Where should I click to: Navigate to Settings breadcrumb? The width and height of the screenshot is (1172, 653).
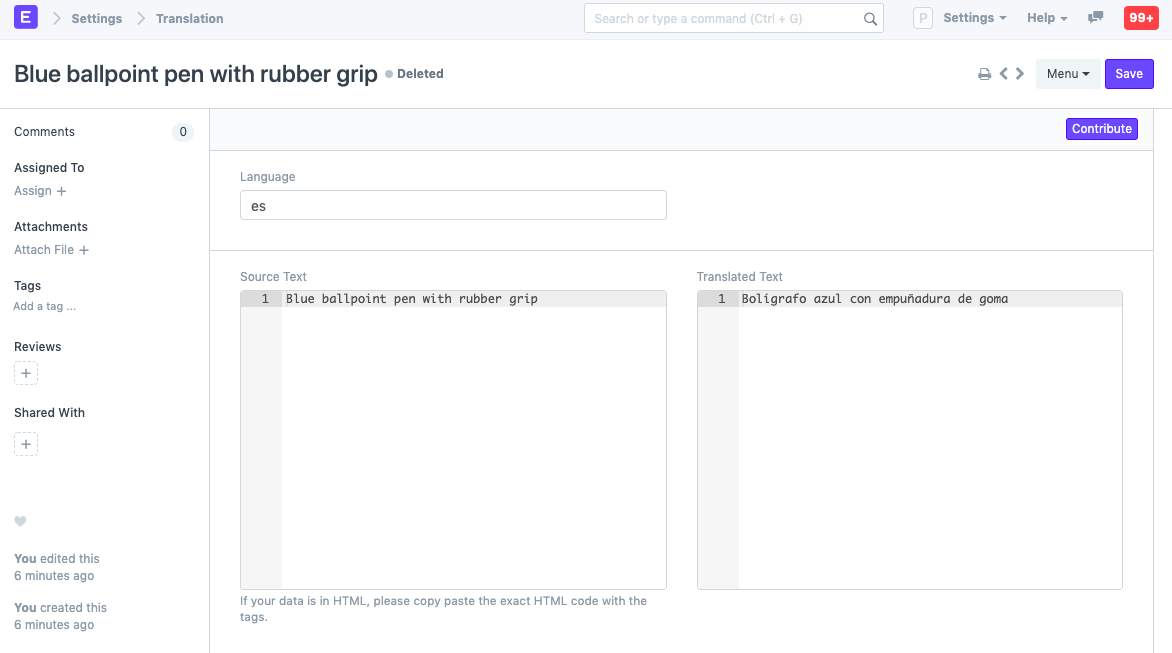pos(97,19)
